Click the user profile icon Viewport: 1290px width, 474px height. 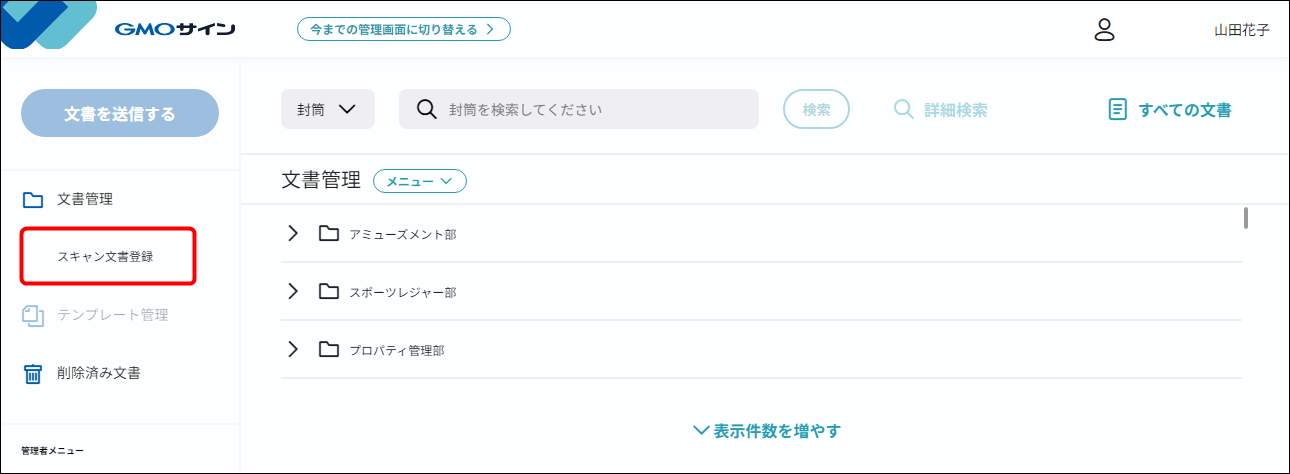1104,29
